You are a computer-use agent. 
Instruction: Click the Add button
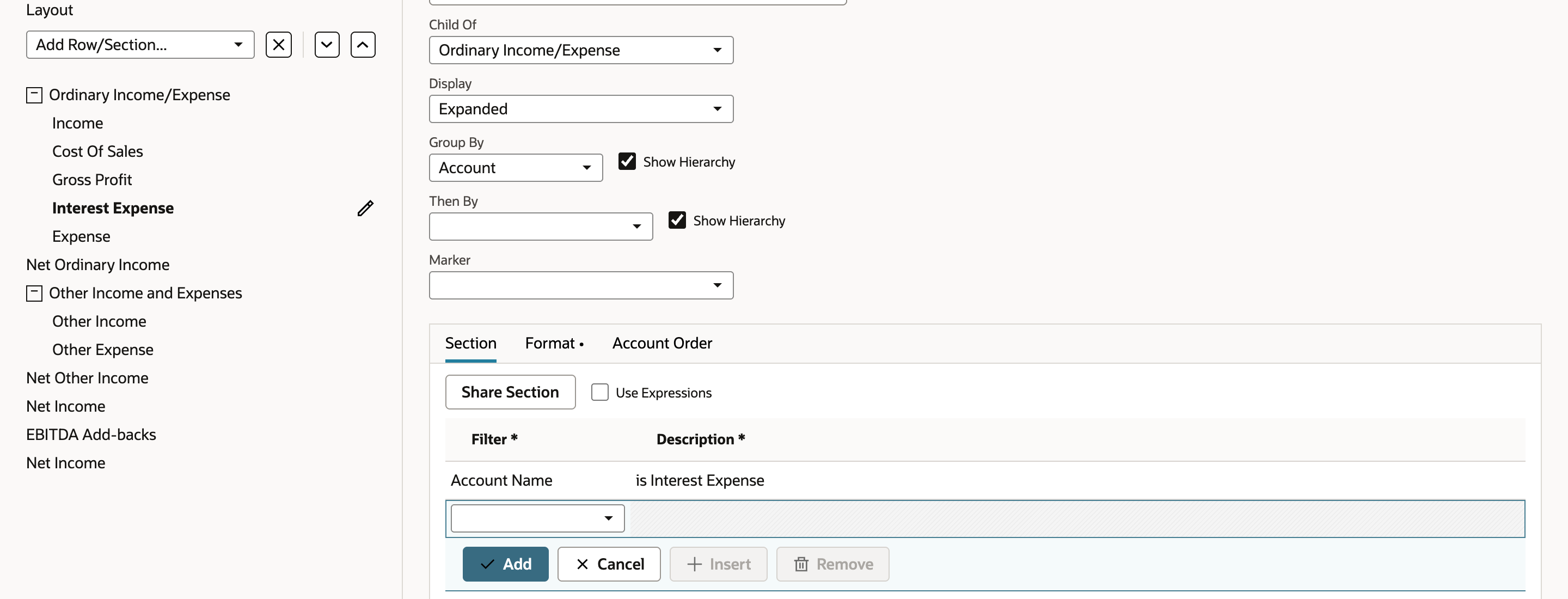pyautogui.click(x=505, y=564)
